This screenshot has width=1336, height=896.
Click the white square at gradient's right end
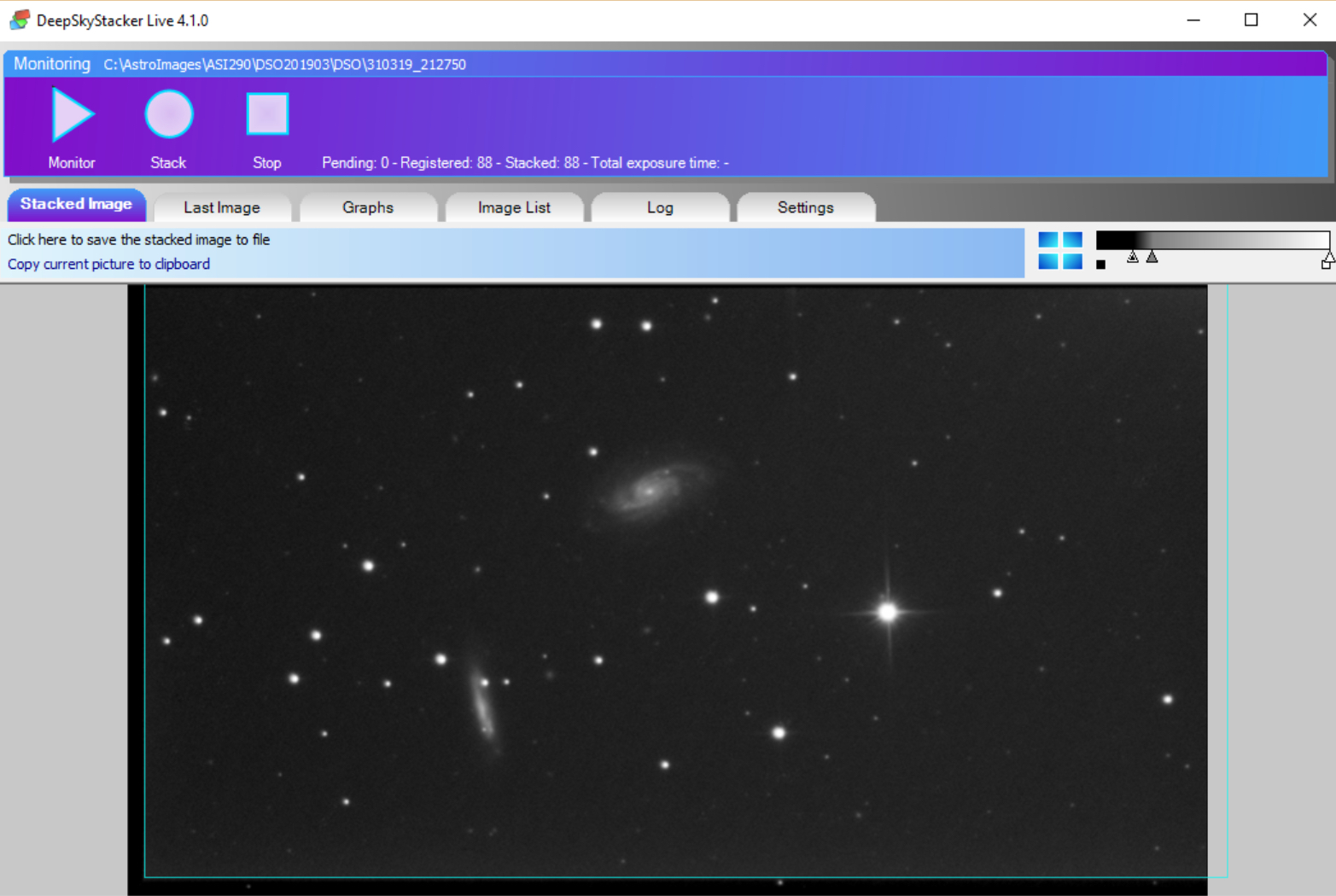pyautogui.click(x=1326, y=265)
